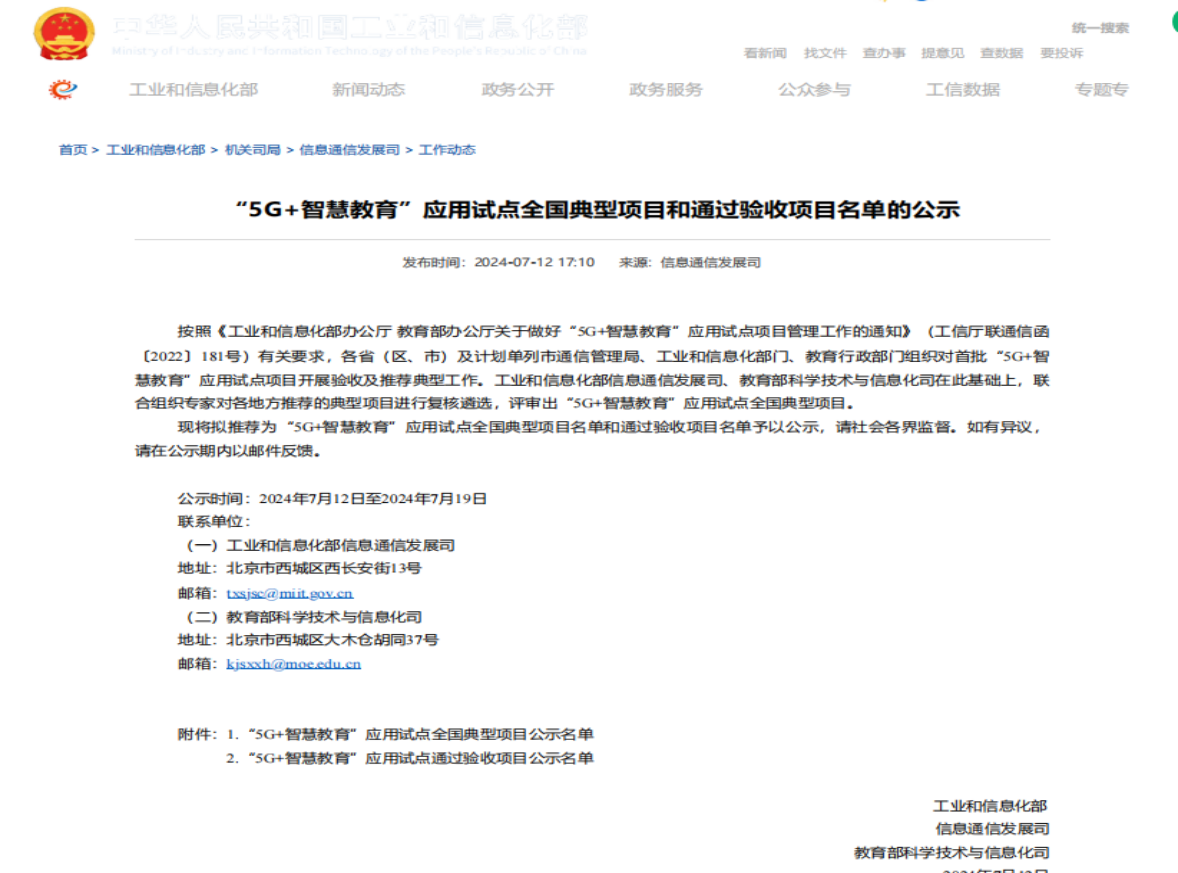Open the 工业和信息化部 navigation menu
Screen dimensions: 1178x873
coord(193,90)
